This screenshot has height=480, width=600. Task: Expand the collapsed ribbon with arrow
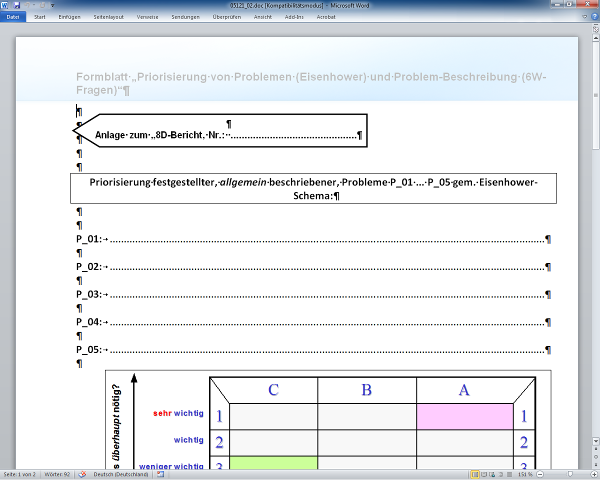tap(584, 17)
